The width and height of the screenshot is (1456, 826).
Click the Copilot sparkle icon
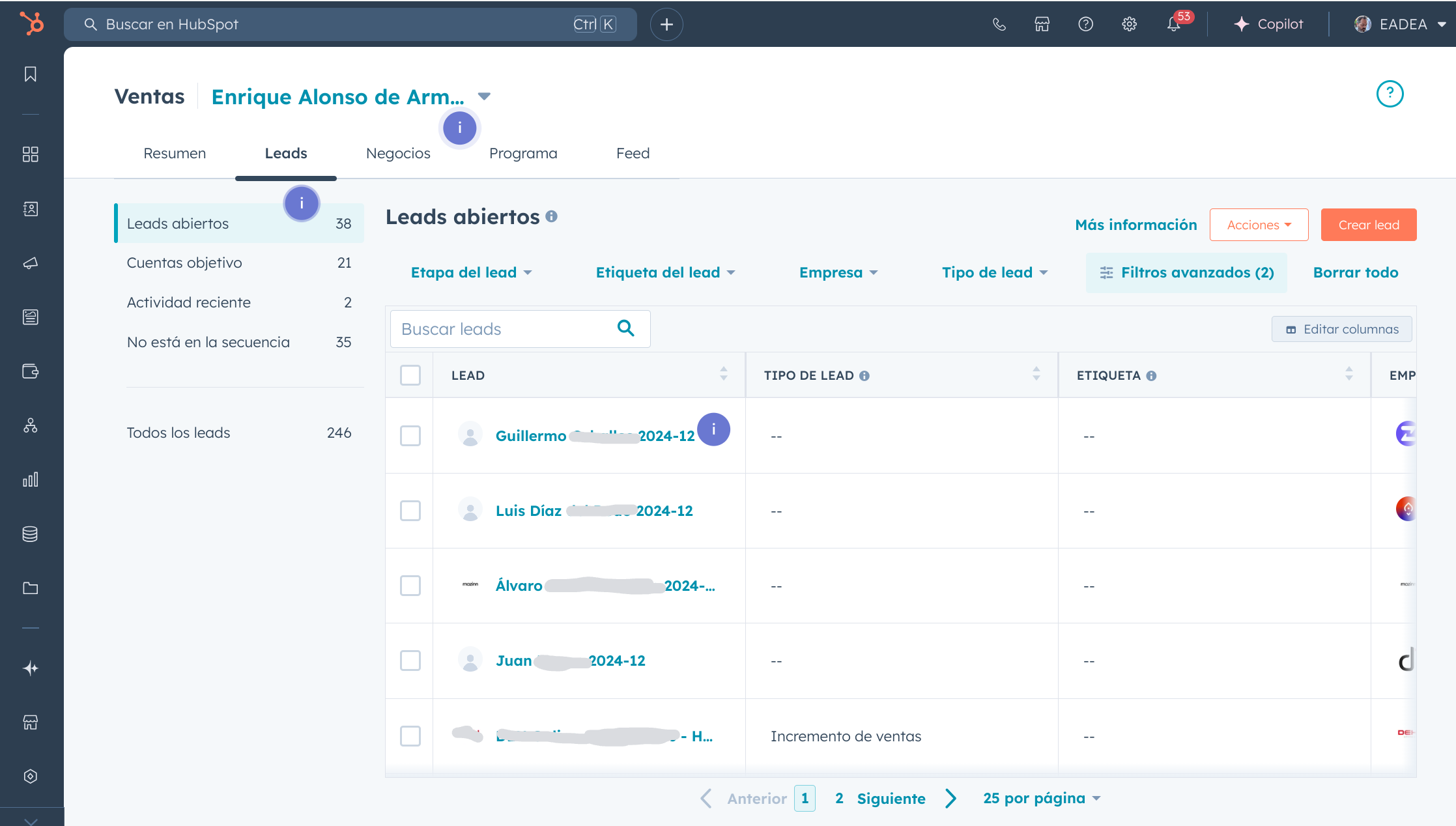pos(1242,25)
